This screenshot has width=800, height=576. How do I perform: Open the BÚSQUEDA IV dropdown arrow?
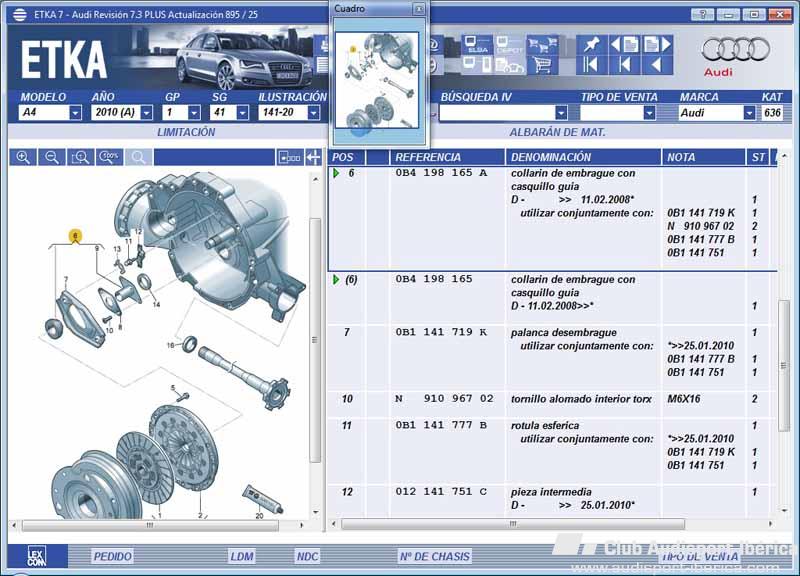tap(561, 113)
